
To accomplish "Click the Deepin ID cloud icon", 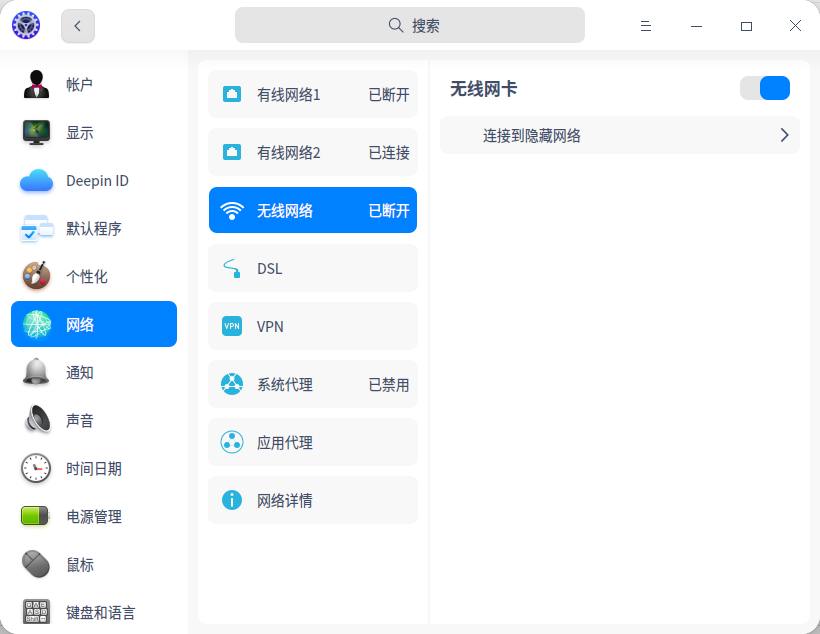I will 36,180.
